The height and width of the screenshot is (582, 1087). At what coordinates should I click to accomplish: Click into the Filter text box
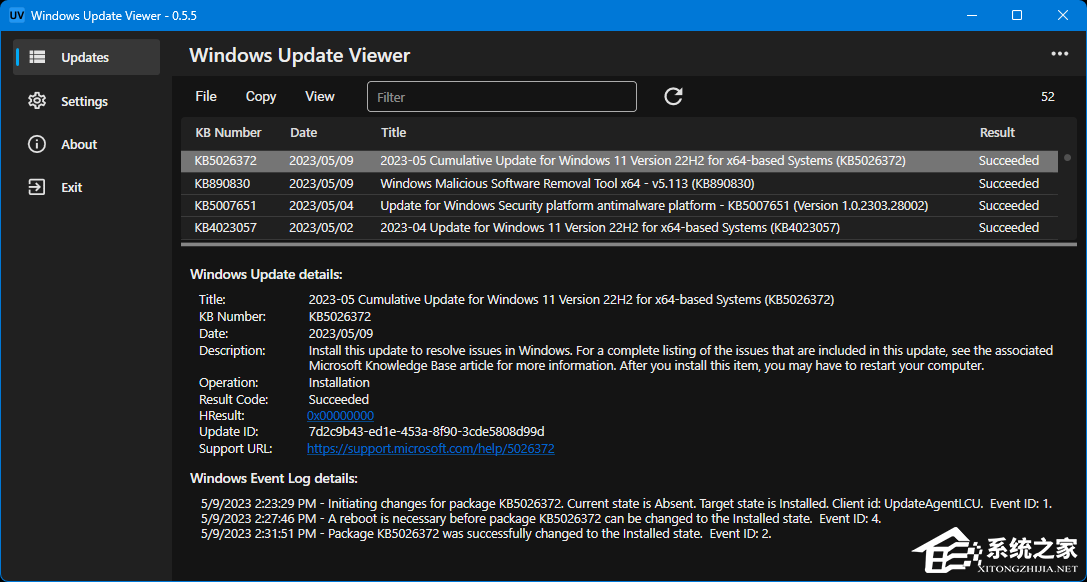(x=502, y=97)
